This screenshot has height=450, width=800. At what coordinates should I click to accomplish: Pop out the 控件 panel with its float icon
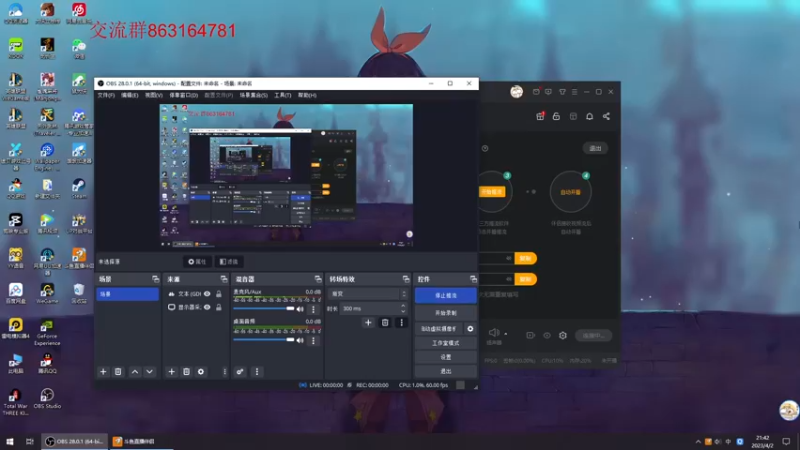click(x=473, y=279)
